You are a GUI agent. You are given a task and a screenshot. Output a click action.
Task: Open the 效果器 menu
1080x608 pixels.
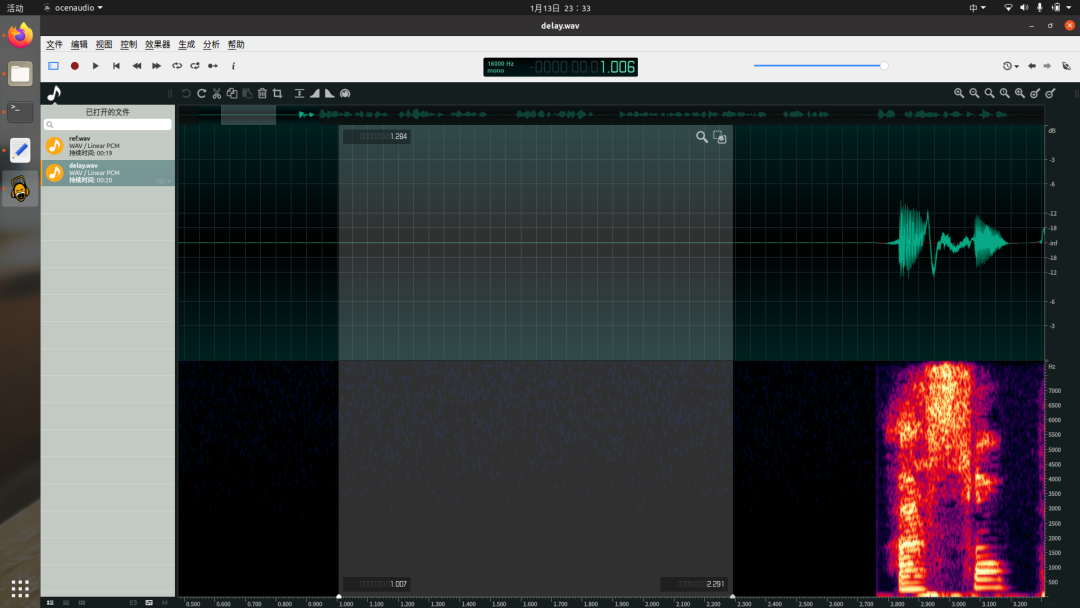pos(158,45)
